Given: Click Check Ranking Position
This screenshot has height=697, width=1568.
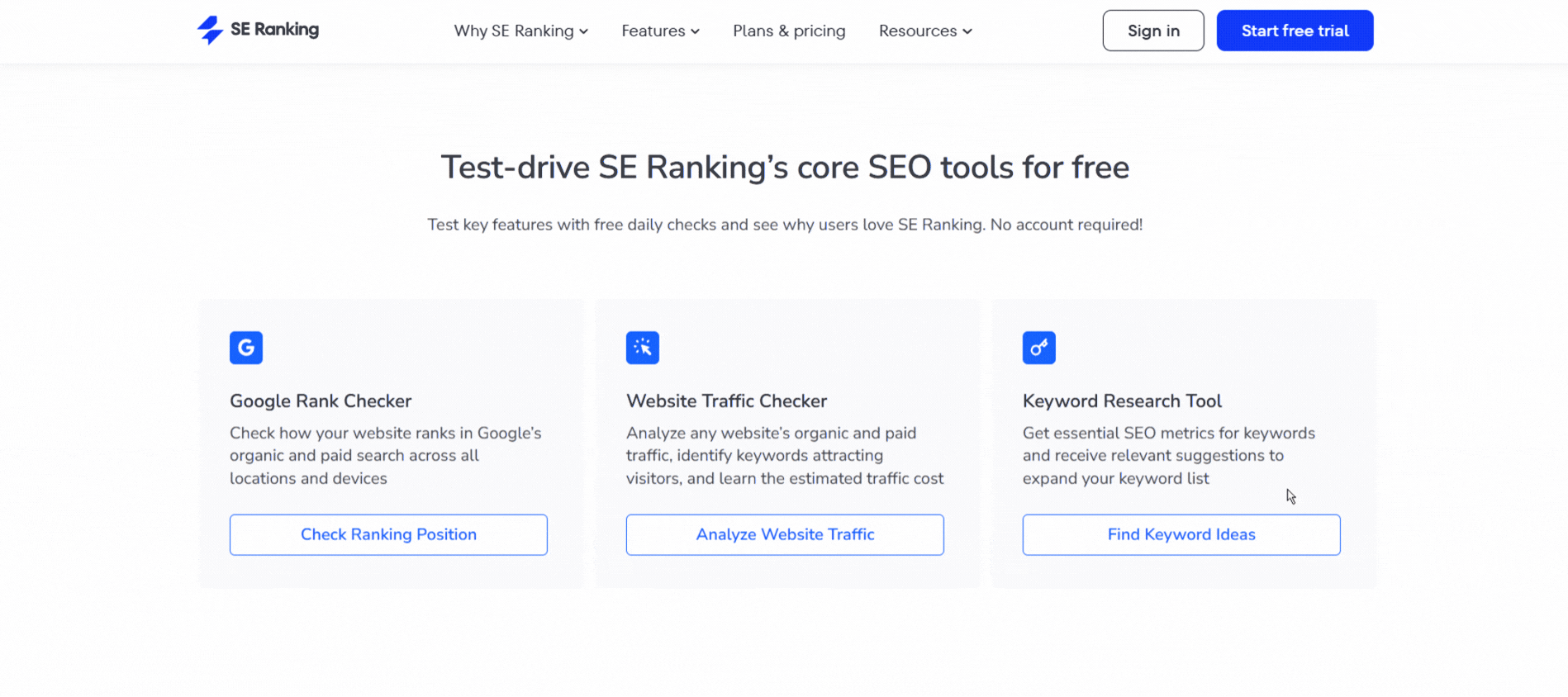Looking at the screenshot, I should click(x=388, y=534).
